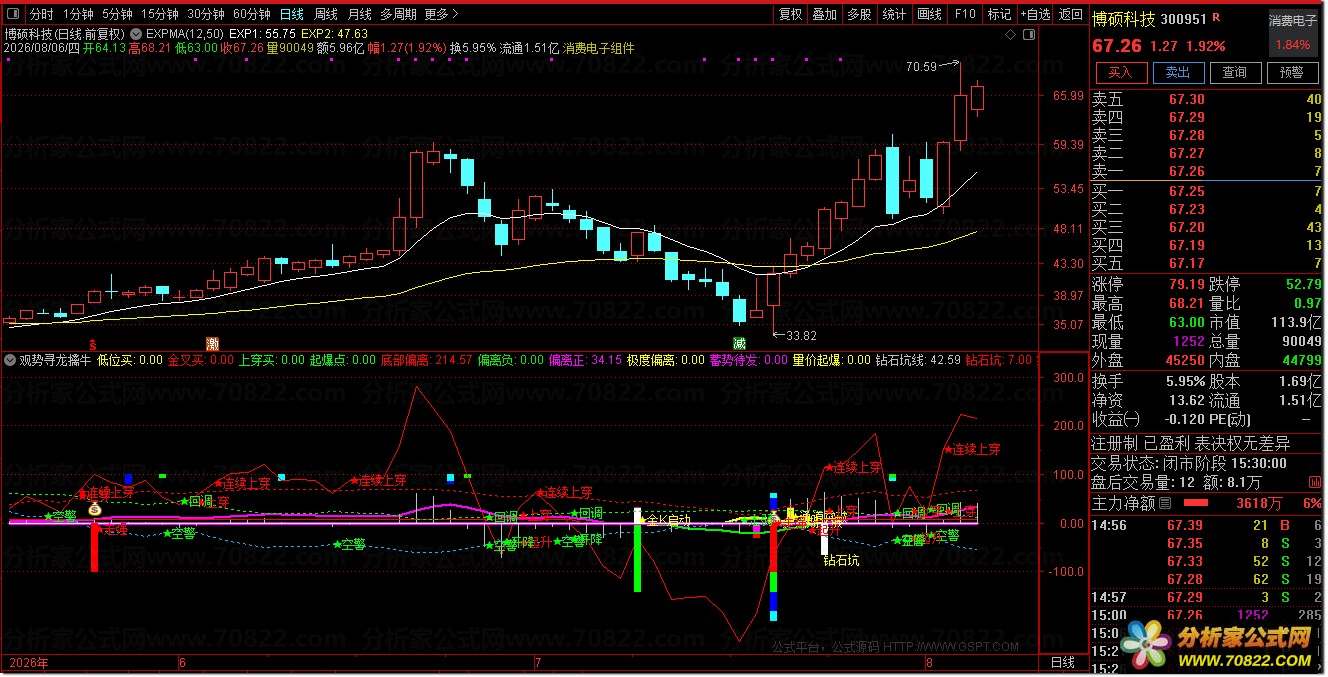Open the 画线 drawing tools
Image resolution: width=1328 pixels, height=677 pixels.
click(x=930, y=14)
